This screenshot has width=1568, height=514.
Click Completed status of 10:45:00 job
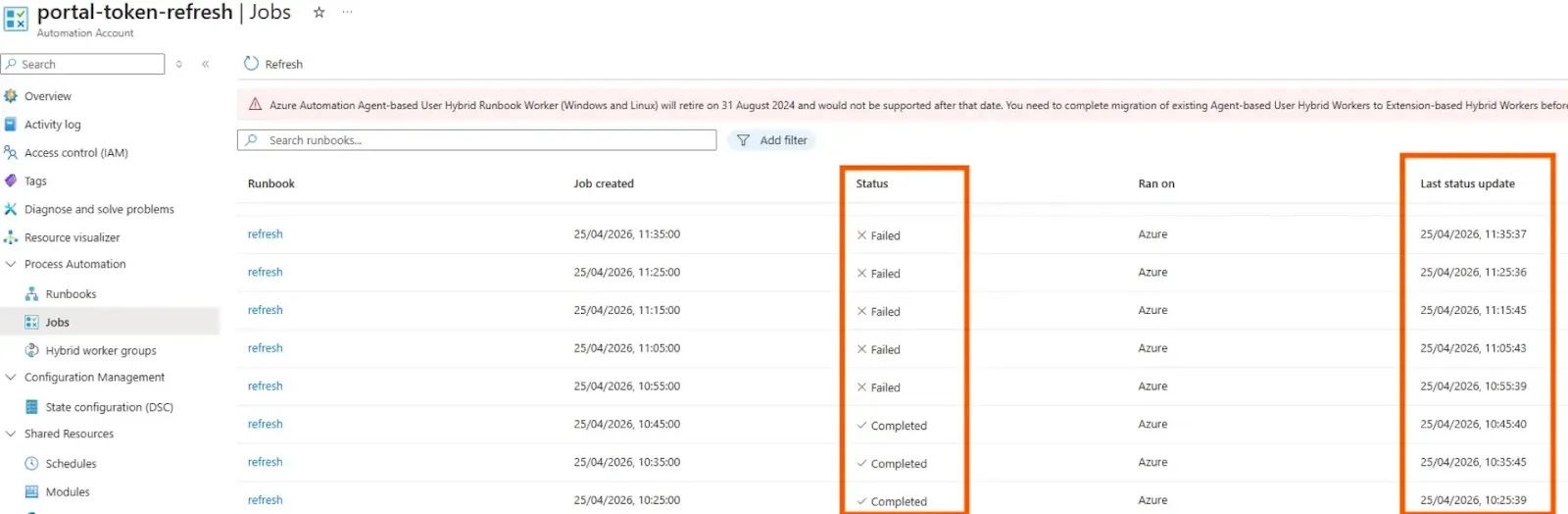892,426
